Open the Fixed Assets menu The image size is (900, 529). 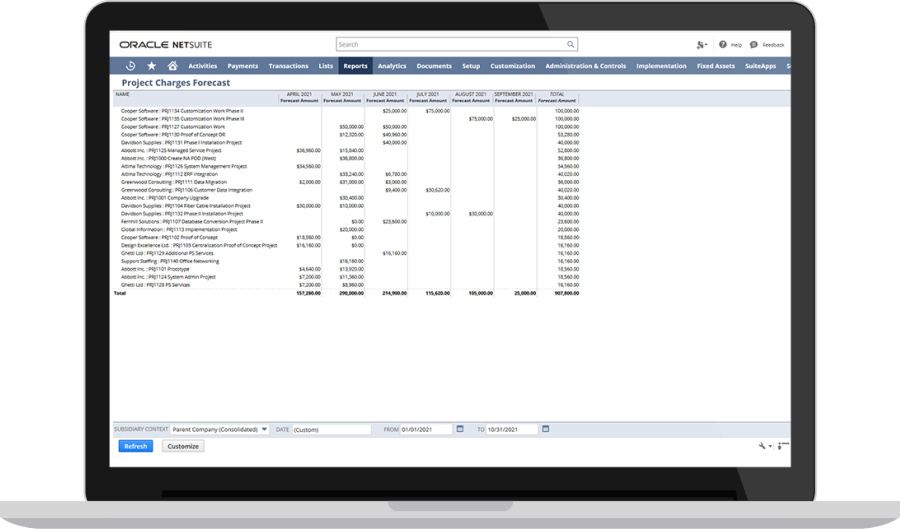point(716,66)
